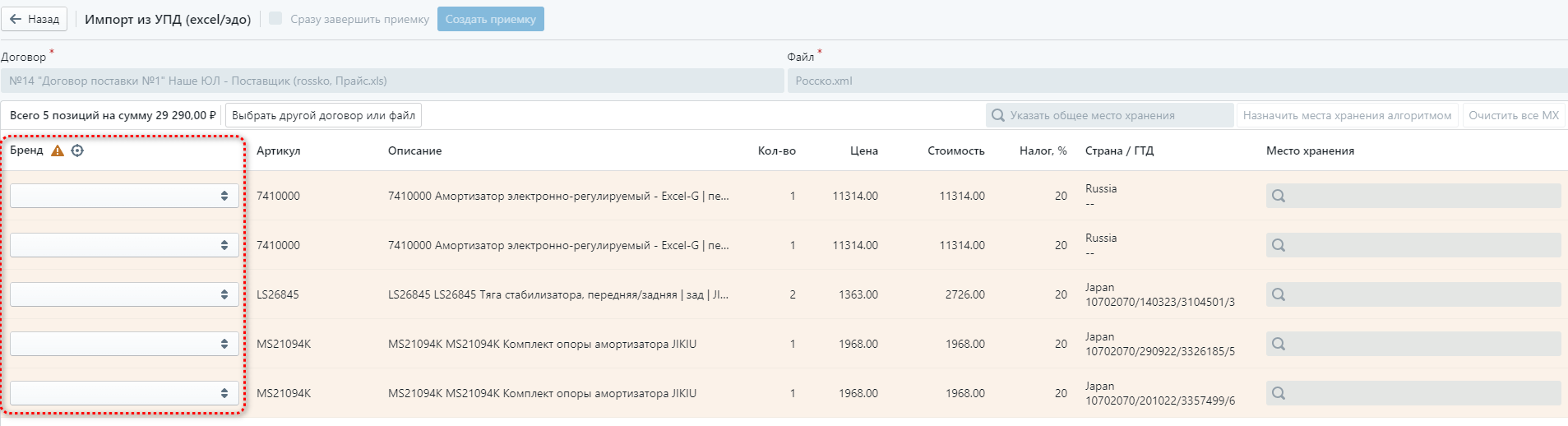Click the Место хранения column header
Screen dimensions: 1568x426
pos(1310,150)
